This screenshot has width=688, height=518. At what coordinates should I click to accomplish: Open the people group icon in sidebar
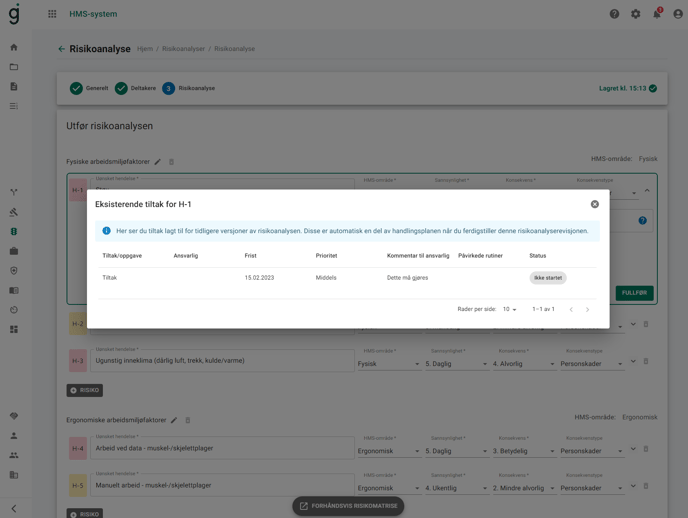14,455
